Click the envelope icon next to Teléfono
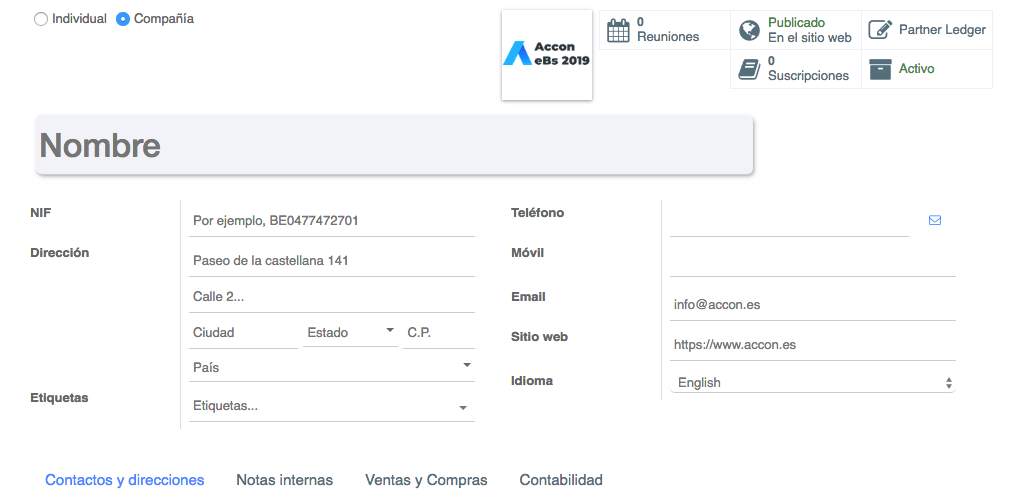 coord(935,220)
